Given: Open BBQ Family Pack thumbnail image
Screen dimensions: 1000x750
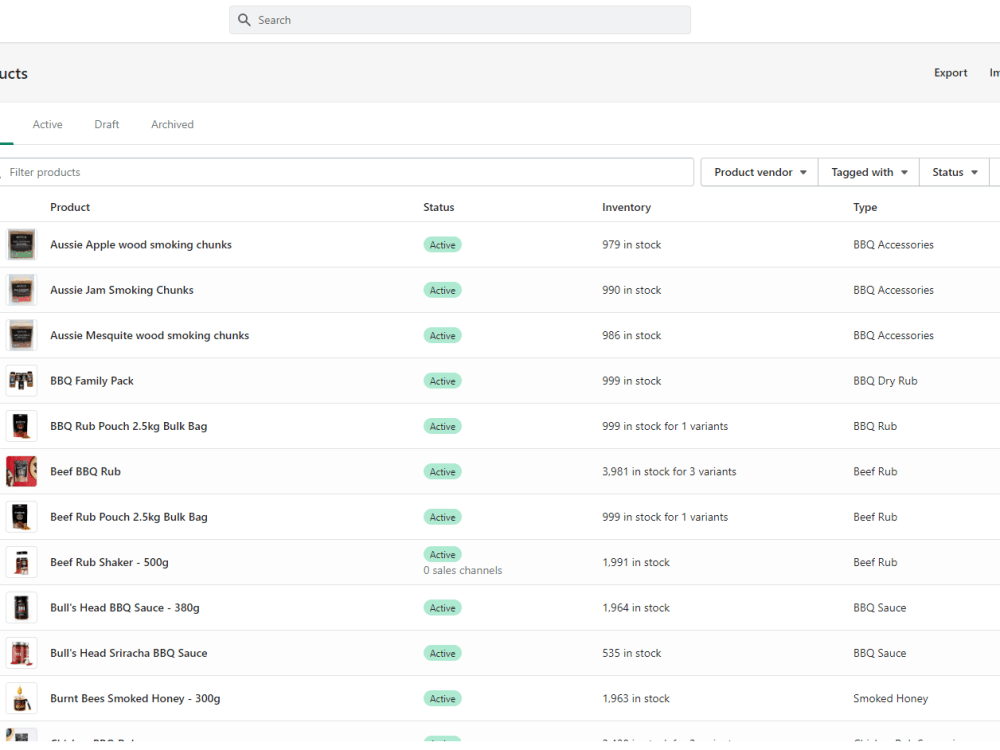Looking at the screenshot, I should coord(22,381).
